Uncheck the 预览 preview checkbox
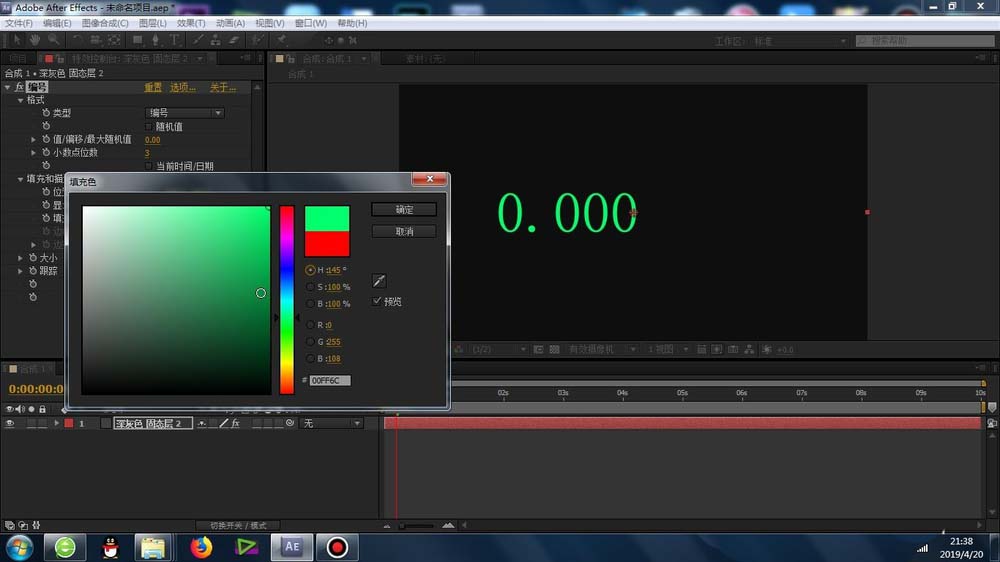The height and width of the screenshot is (562, 1000). click(377, 301)
